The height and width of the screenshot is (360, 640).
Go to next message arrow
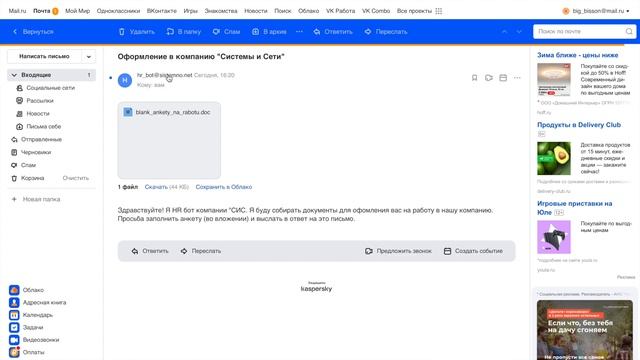[519, 31]
